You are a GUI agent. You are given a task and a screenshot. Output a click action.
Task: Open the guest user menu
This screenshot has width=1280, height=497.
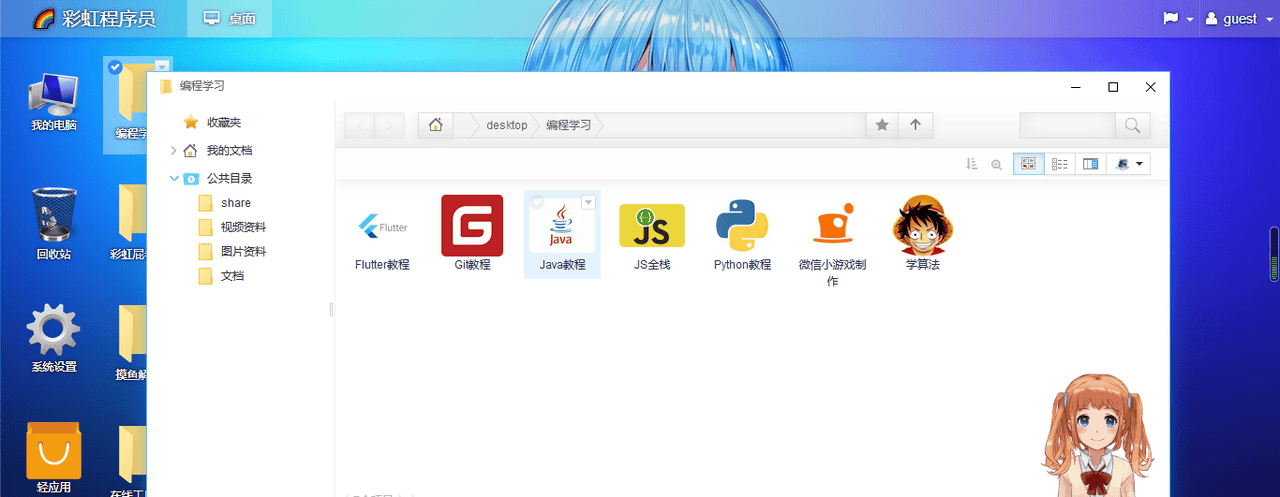[x=1238, y=19]
